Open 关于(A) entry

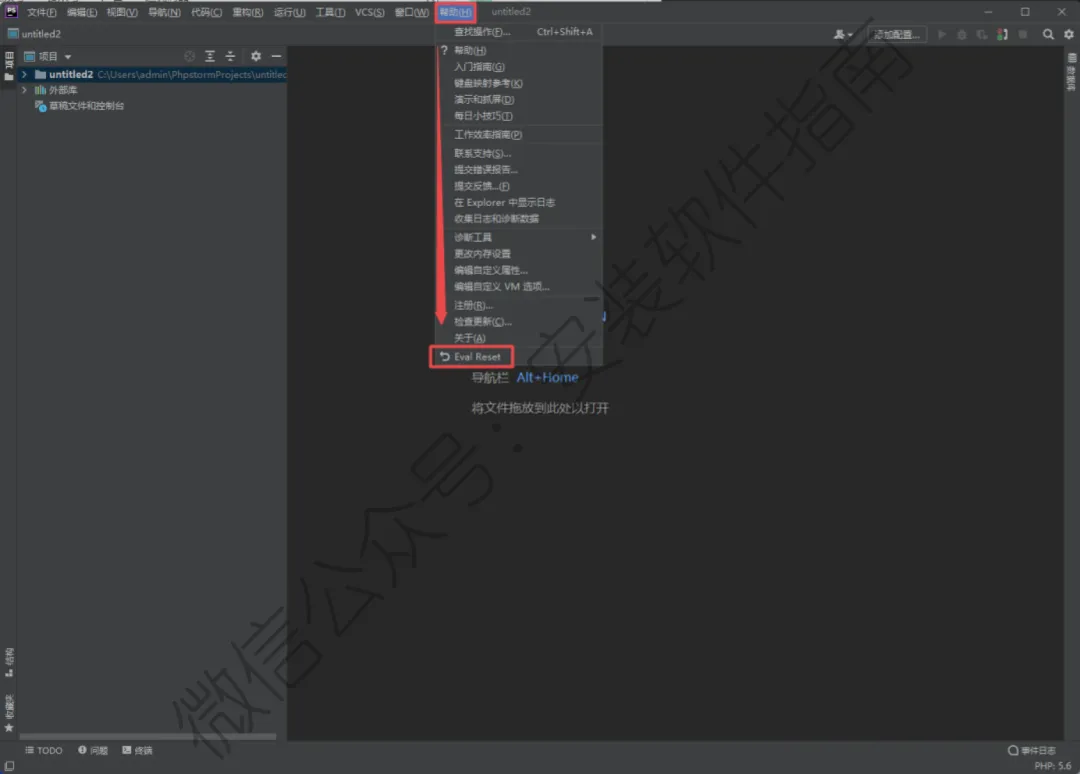point(519,338)
